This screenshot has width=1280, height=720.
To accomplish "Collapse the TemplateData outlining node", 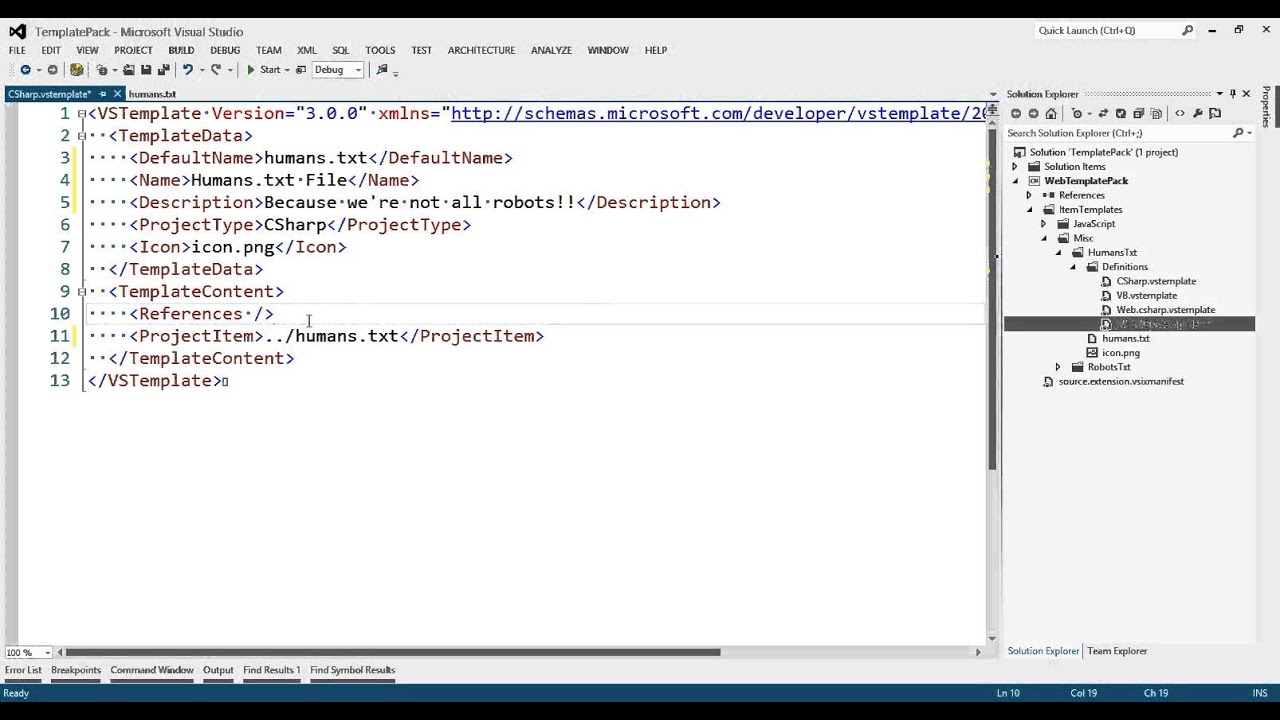I will [81, 136].
